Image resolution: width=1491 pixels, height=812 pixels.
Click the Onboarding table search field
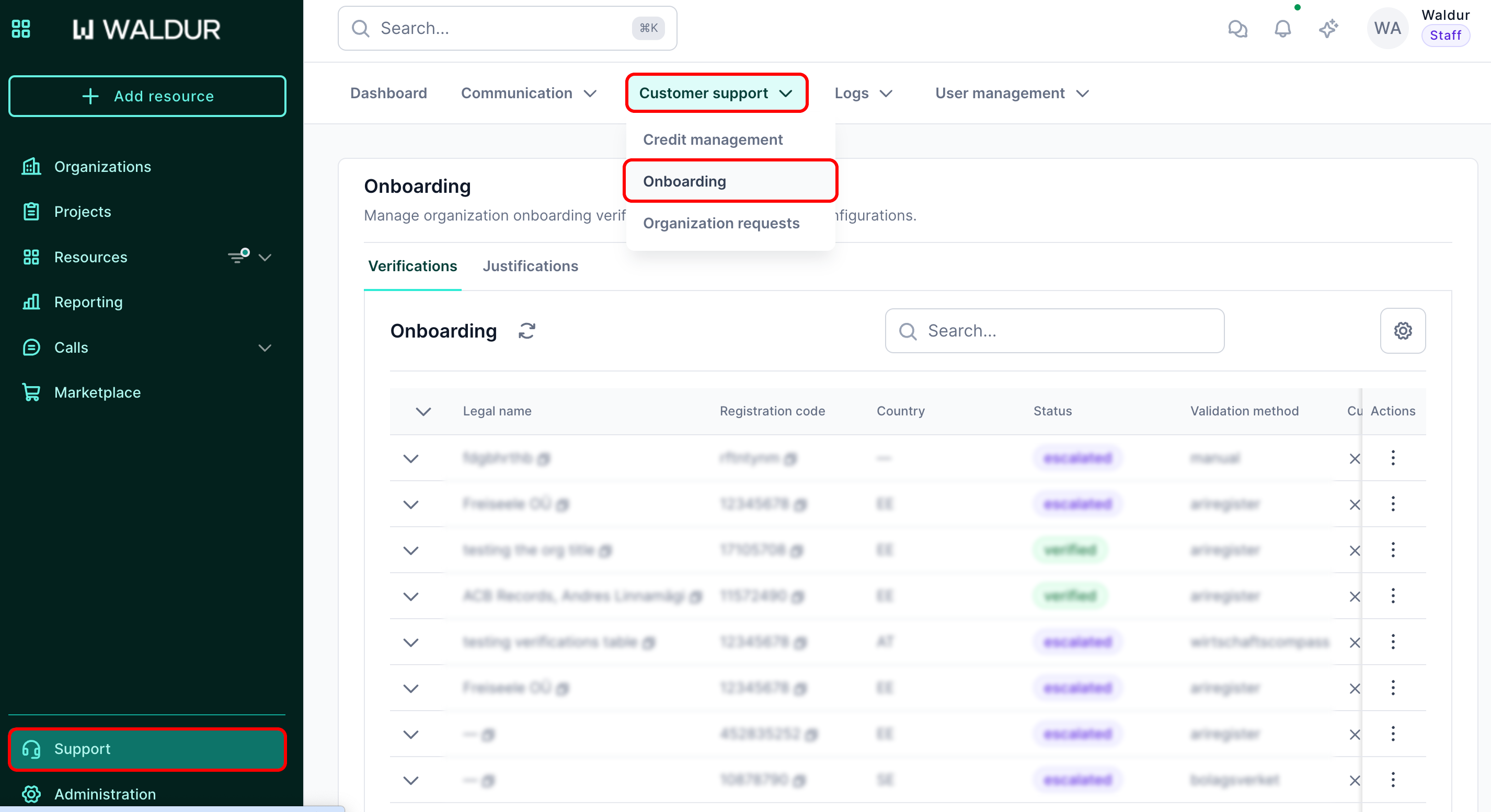pos(1054,331)
